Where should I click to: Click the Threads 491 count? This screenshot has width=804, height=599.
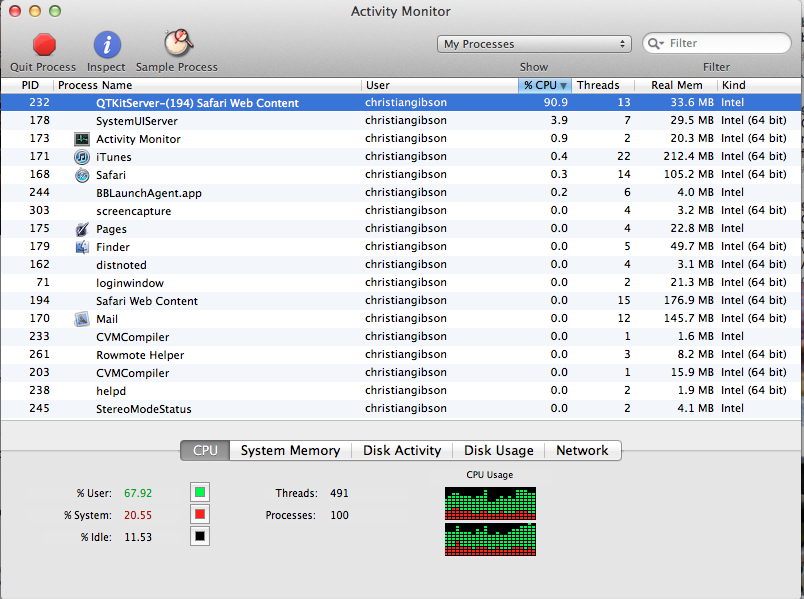pos(339,493)
